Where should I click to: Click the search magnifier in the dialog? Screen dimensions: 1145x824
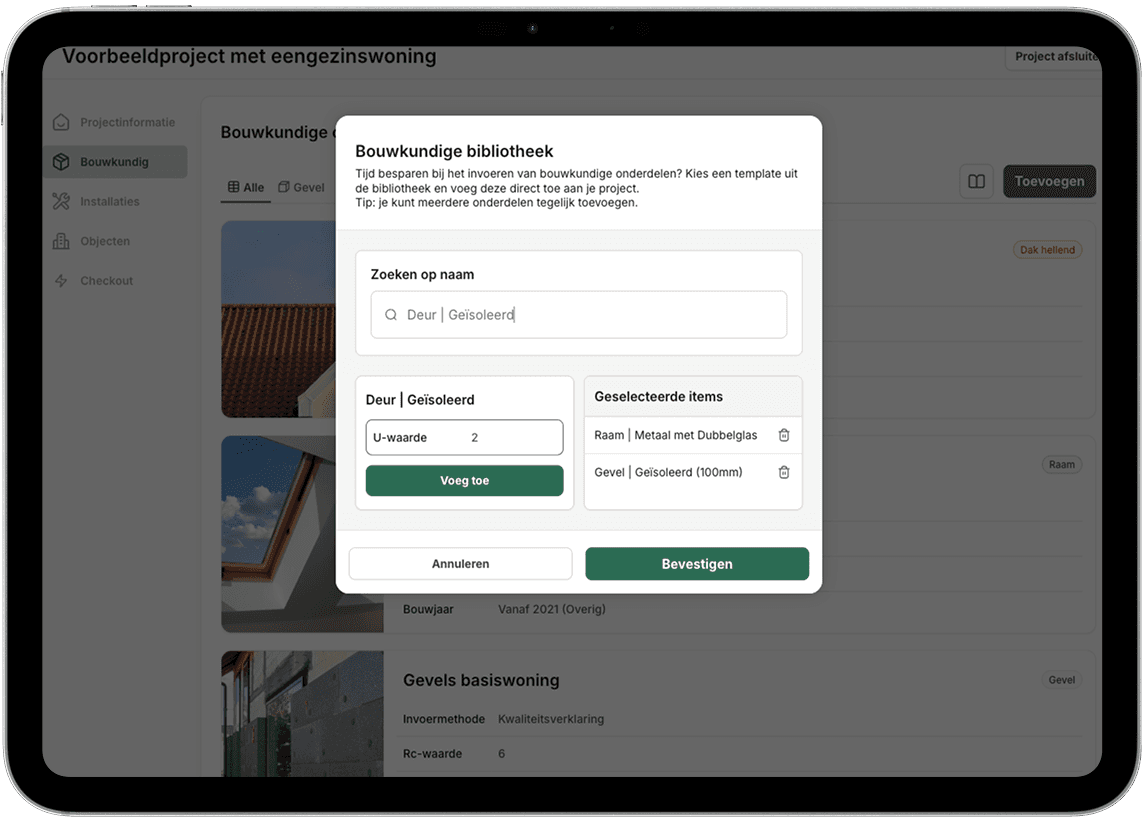click(391, 314)
